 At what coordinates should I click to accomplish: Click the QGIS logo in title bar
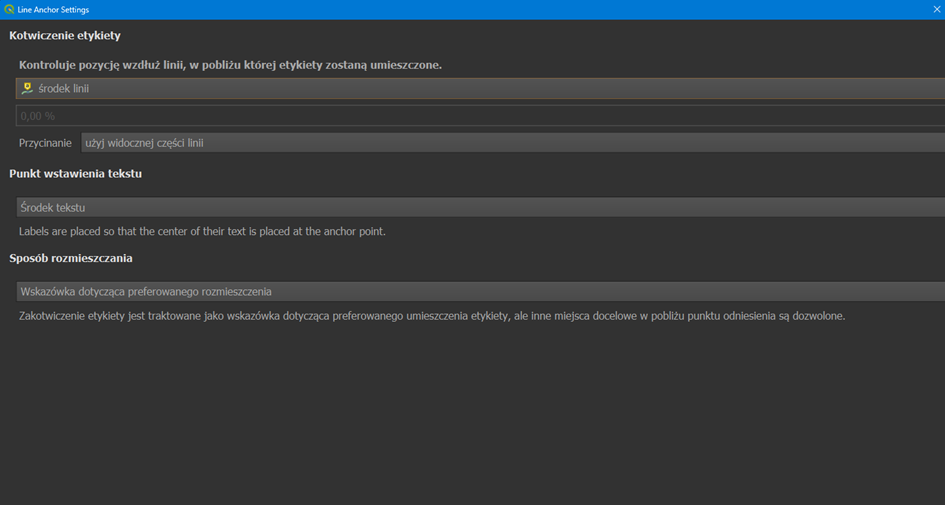point(9,9)
